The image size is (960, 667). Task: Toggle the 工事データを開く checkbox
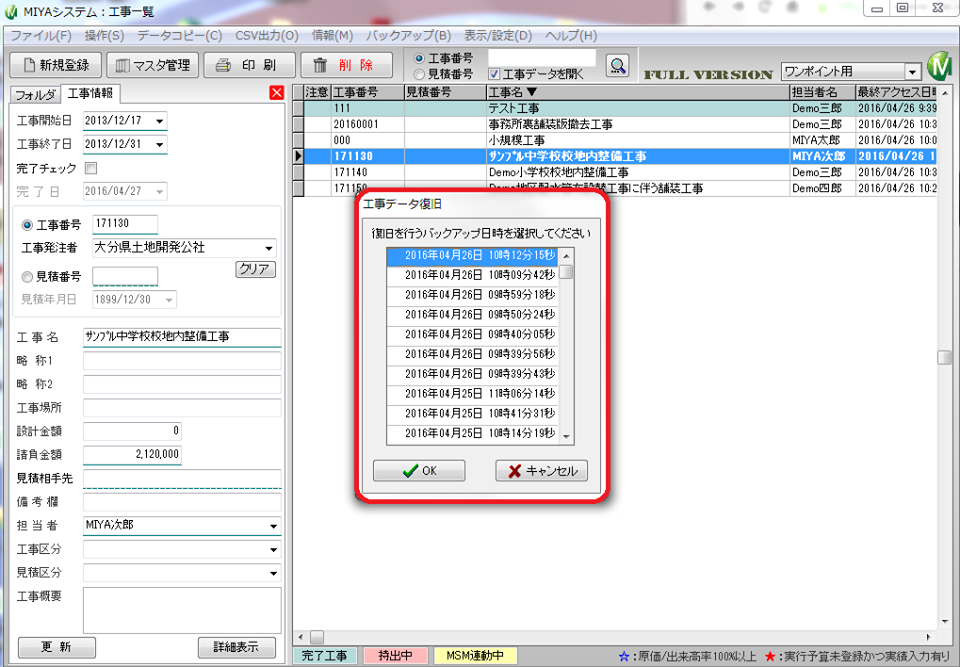(x=495, y=74)
